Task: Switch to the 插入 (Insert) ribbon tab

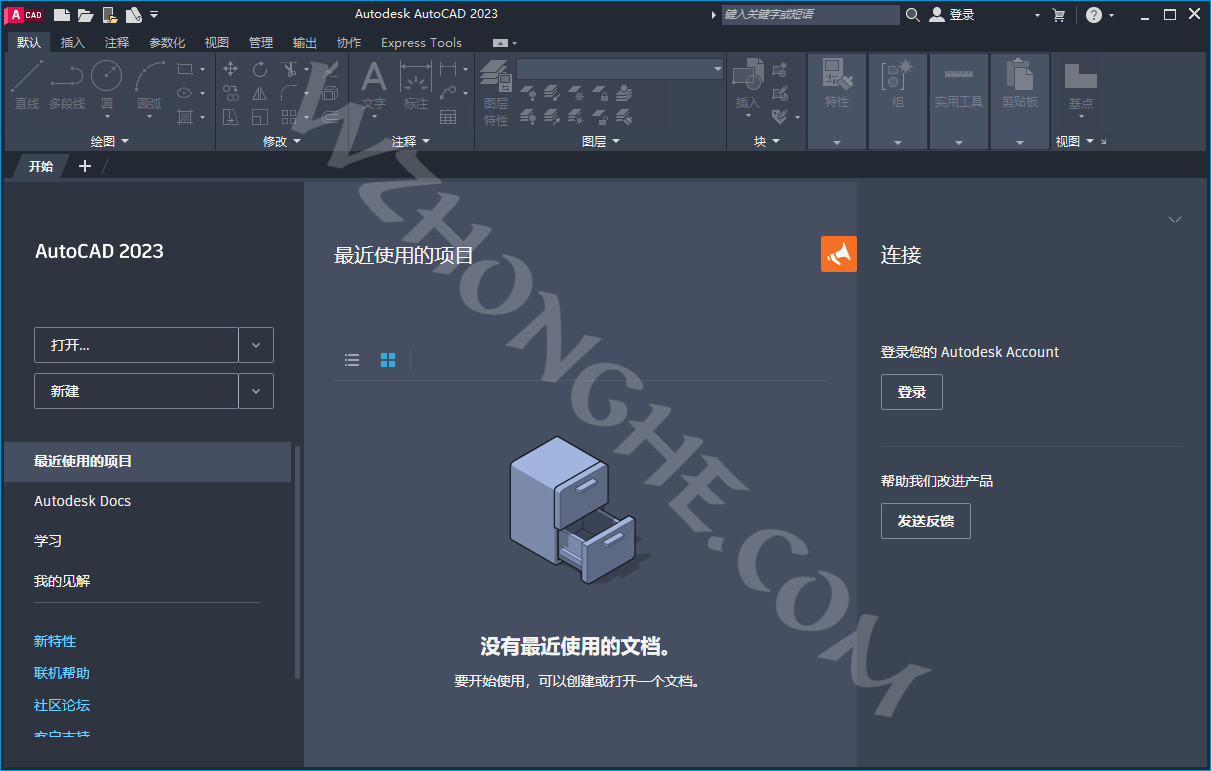Action: (72, 42)
